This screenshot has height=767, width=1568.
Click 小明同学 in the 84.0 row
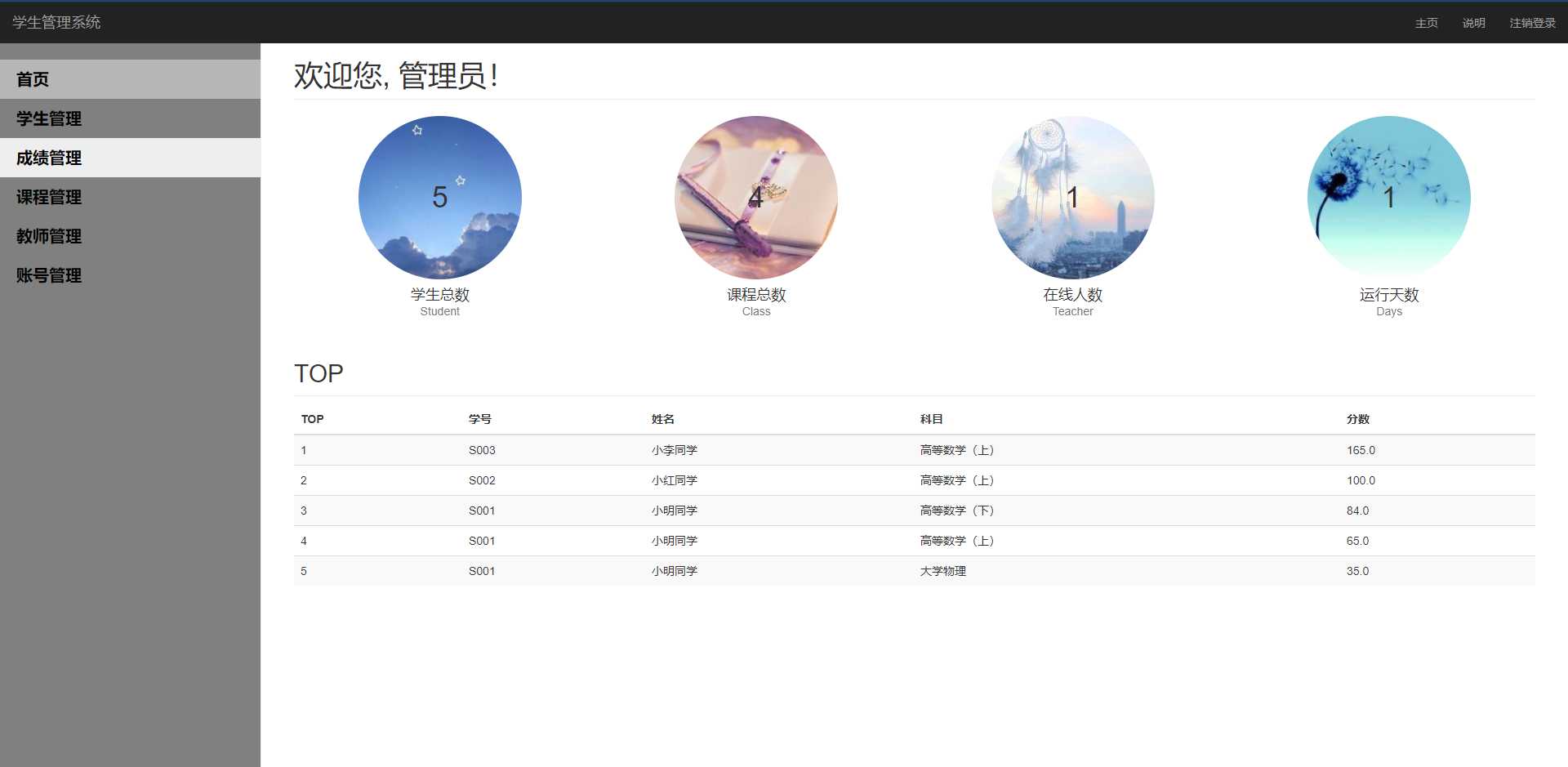pos(675,511)
